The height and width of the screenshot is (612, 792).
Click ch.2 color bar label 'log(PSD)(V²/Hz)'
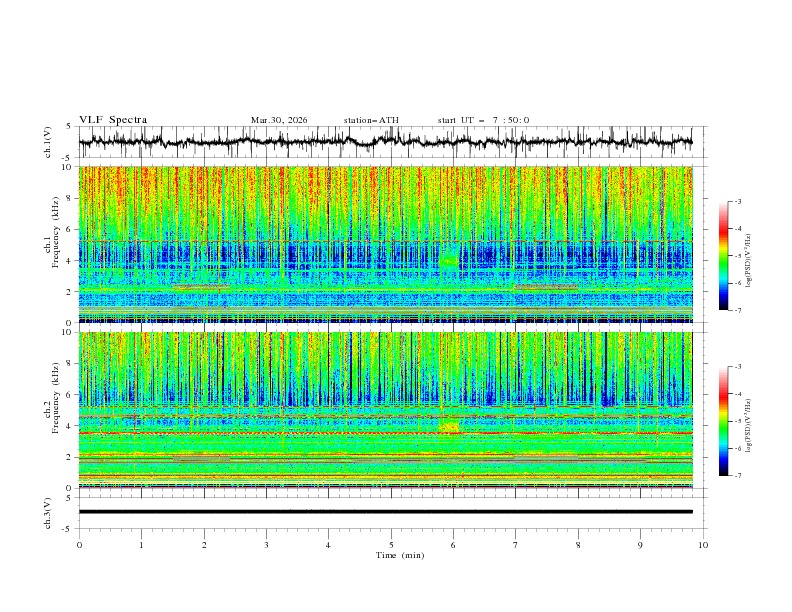tap(748, 426)
